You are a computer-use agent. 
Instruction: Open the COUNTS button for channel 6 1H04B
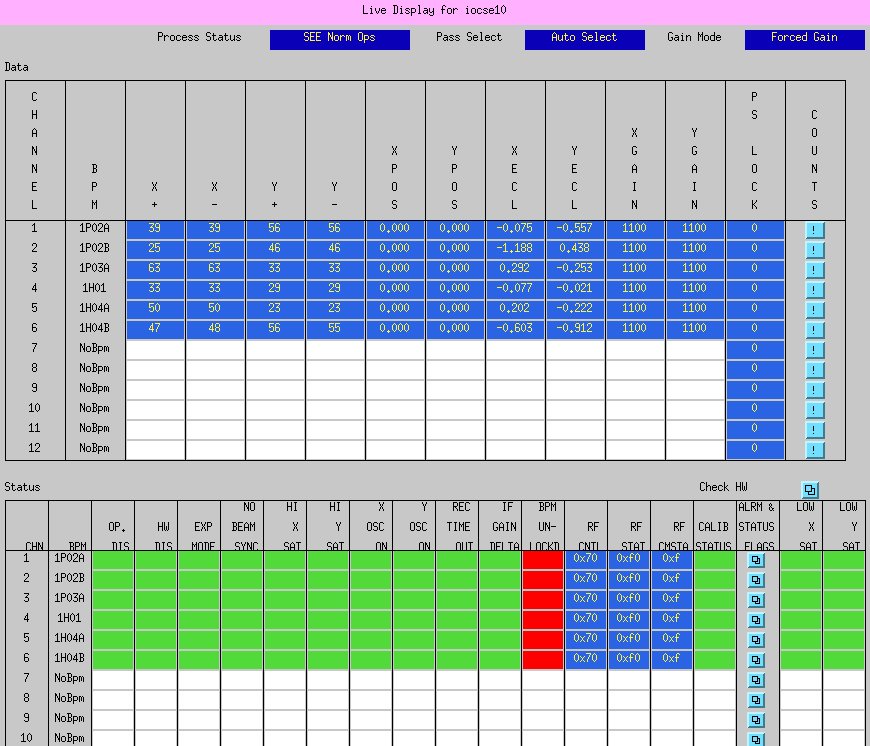[x=814, y=329]
